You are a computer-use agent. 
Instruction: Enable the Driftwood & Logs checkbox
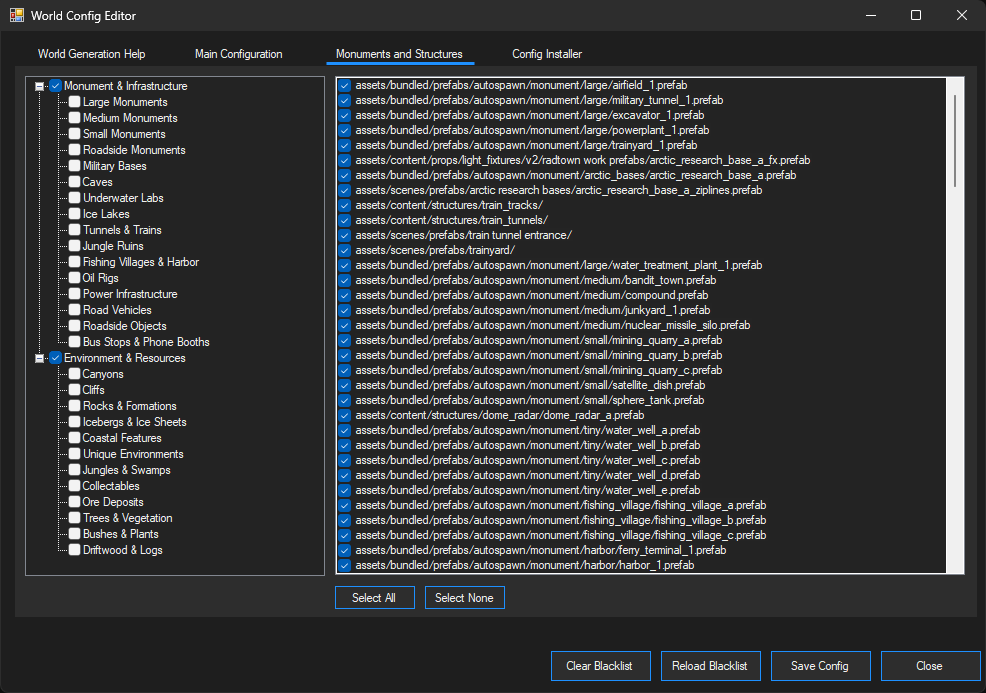[x=73, y=549]
